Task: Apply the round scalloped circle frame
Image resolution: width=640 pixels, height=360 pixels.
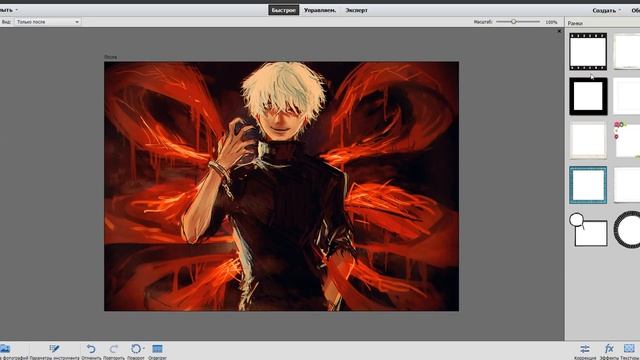Action: coord(627,230)
